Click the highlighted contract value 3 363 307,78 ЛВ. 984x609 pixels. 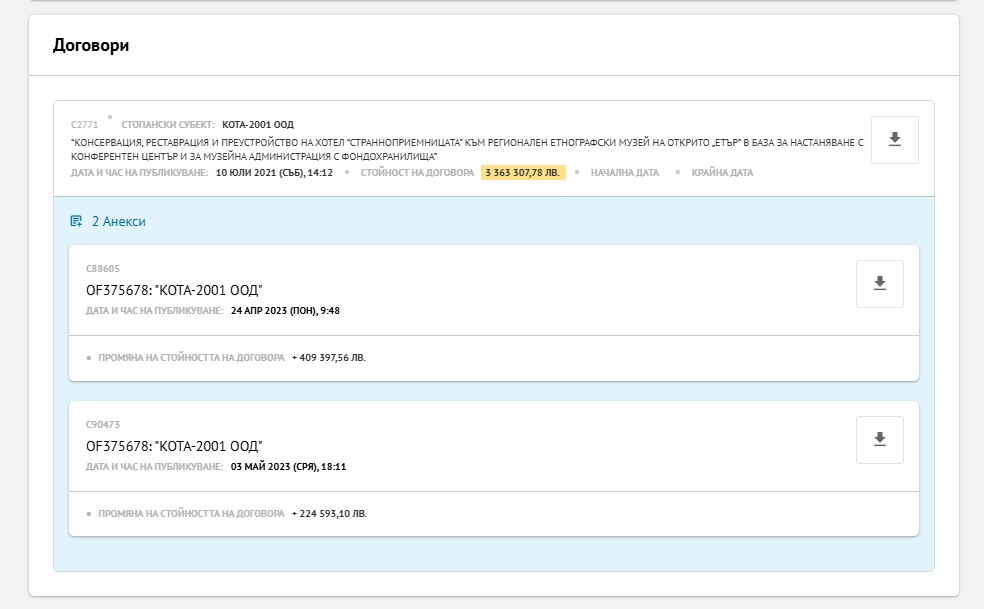(522, 173)
